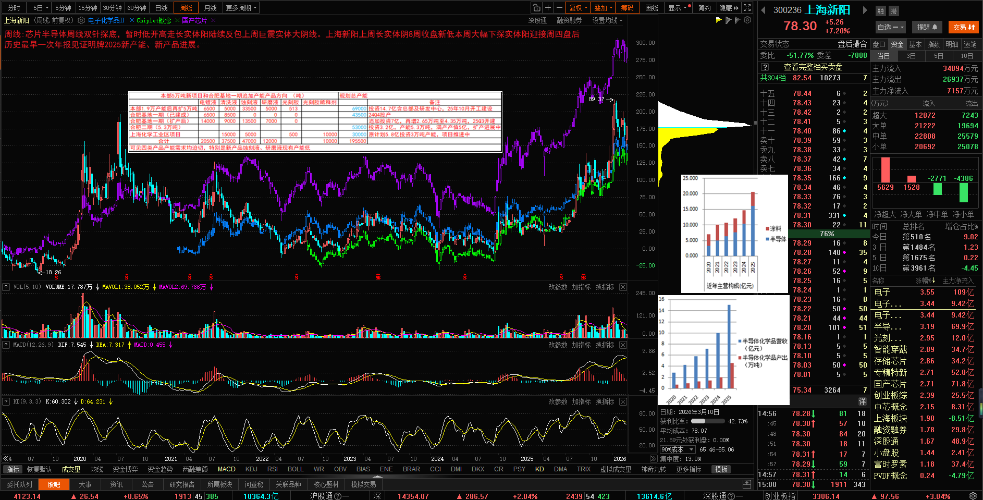Select the TRIX indicator tab
Image resolution: width=983 pixels, height=500 pixels.
pyautogui.click(x=584, y=469)
